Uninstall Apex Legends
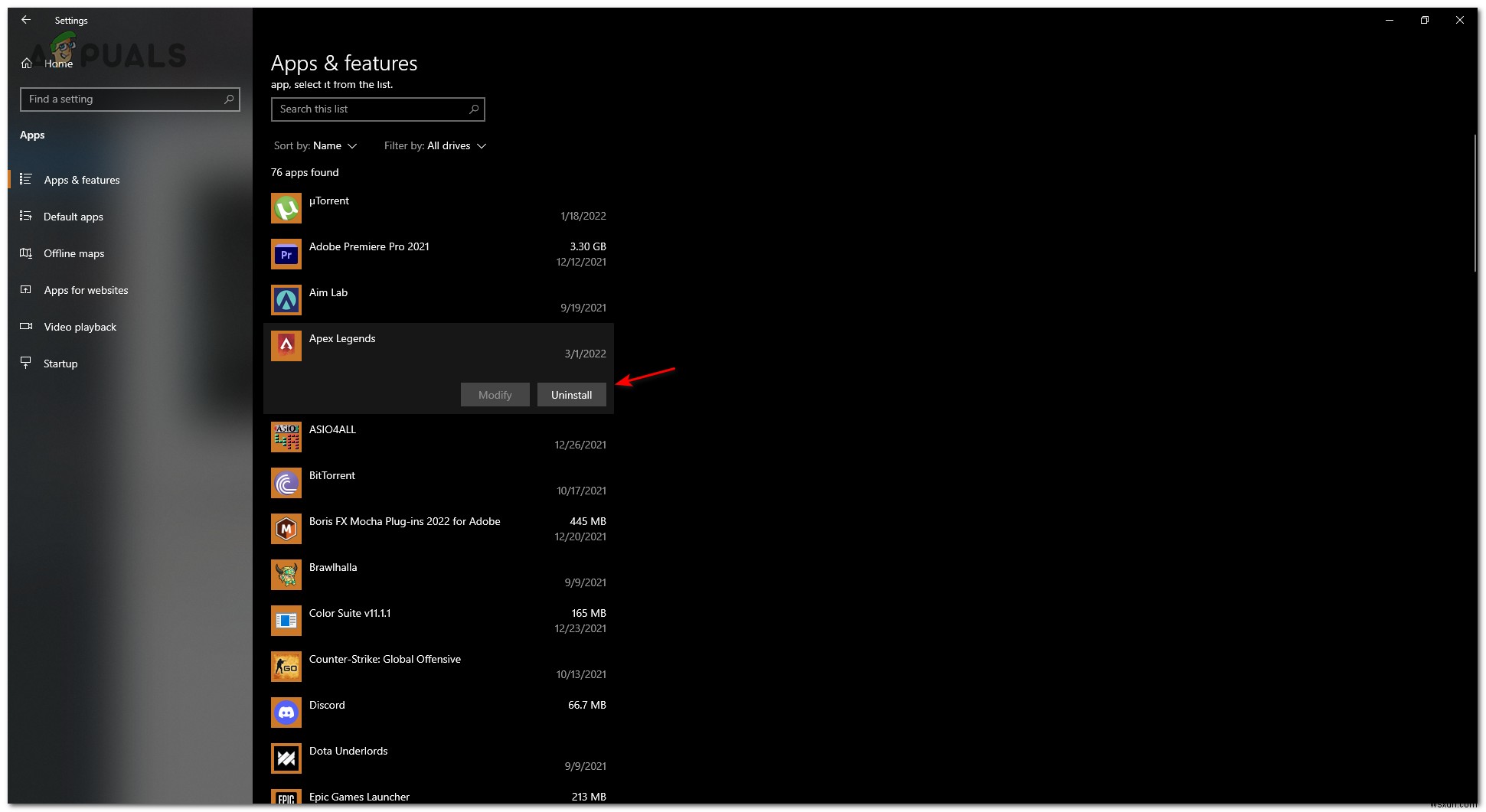The height and width of the screenshot is (812, 1486). (571, 395)
